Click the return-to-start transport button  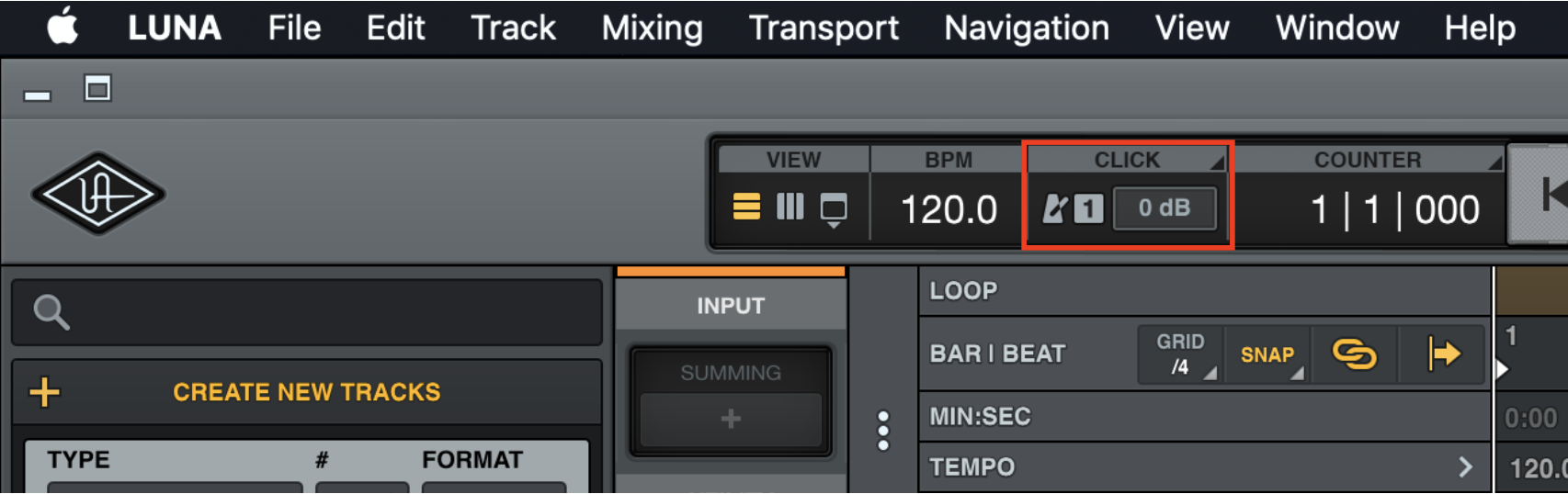(x=1551, y=195)
